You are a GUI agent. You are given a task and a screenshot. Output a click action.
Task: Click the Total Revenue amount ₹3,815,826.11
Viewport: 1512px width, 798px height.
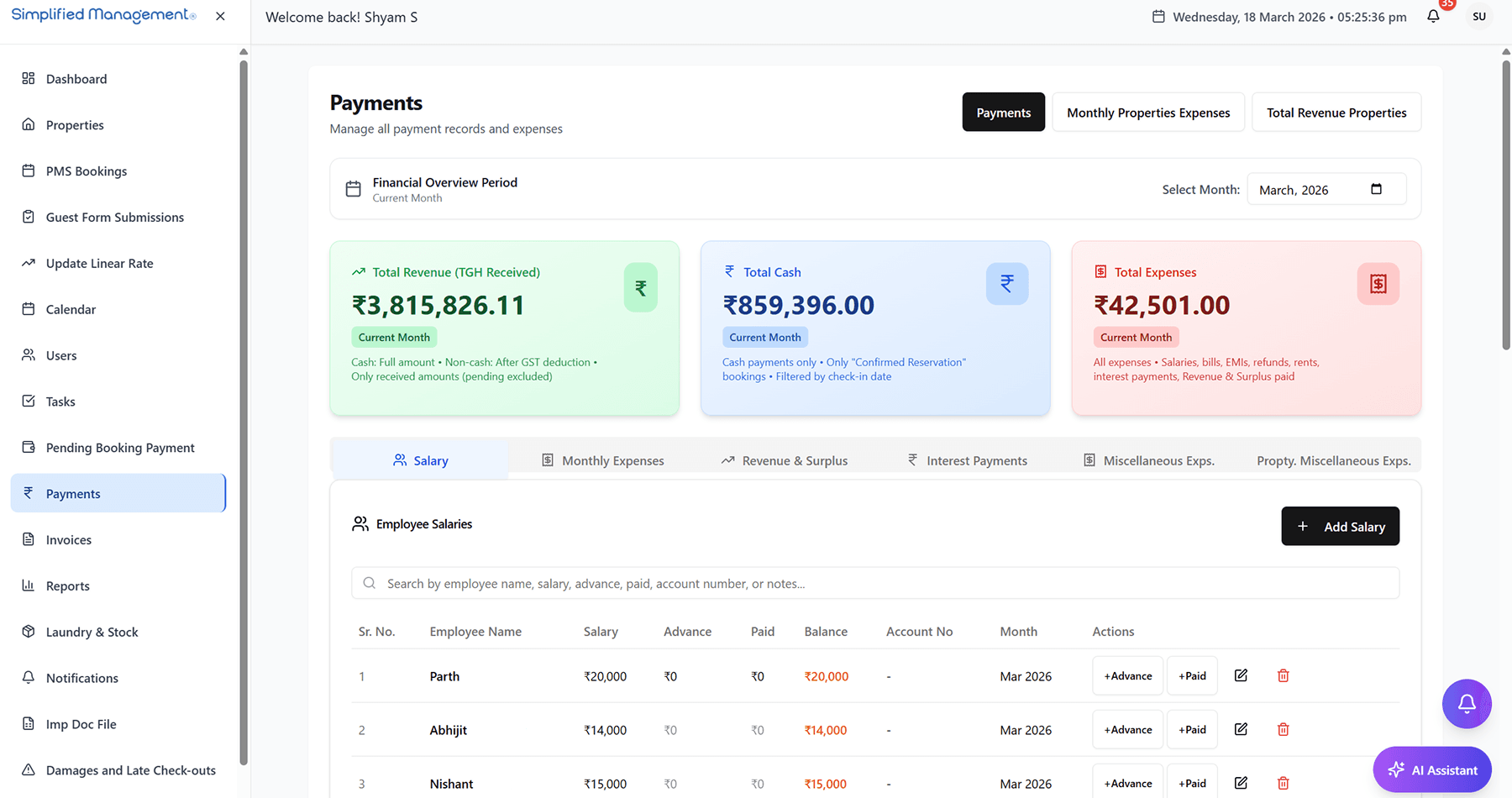coord(438,305)
